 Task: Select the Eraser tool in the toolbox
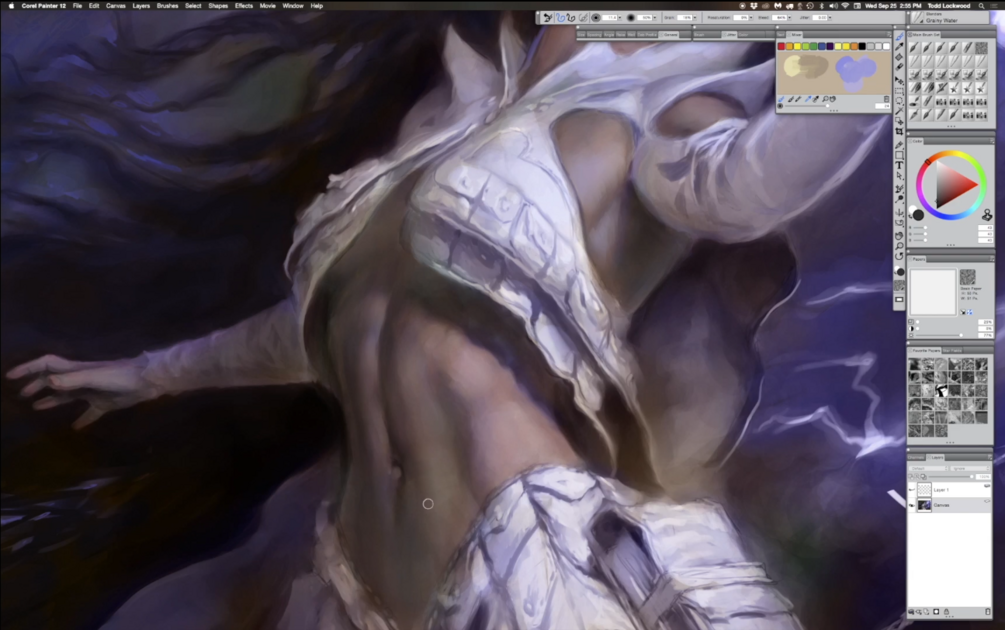click(899, 66)
